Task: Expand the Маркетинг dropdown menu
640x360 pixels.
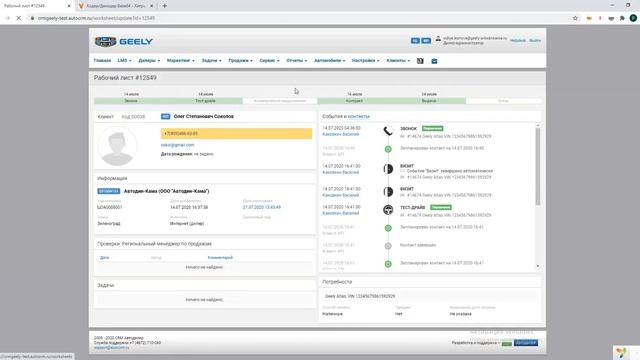Action: [x=181, y=60]
